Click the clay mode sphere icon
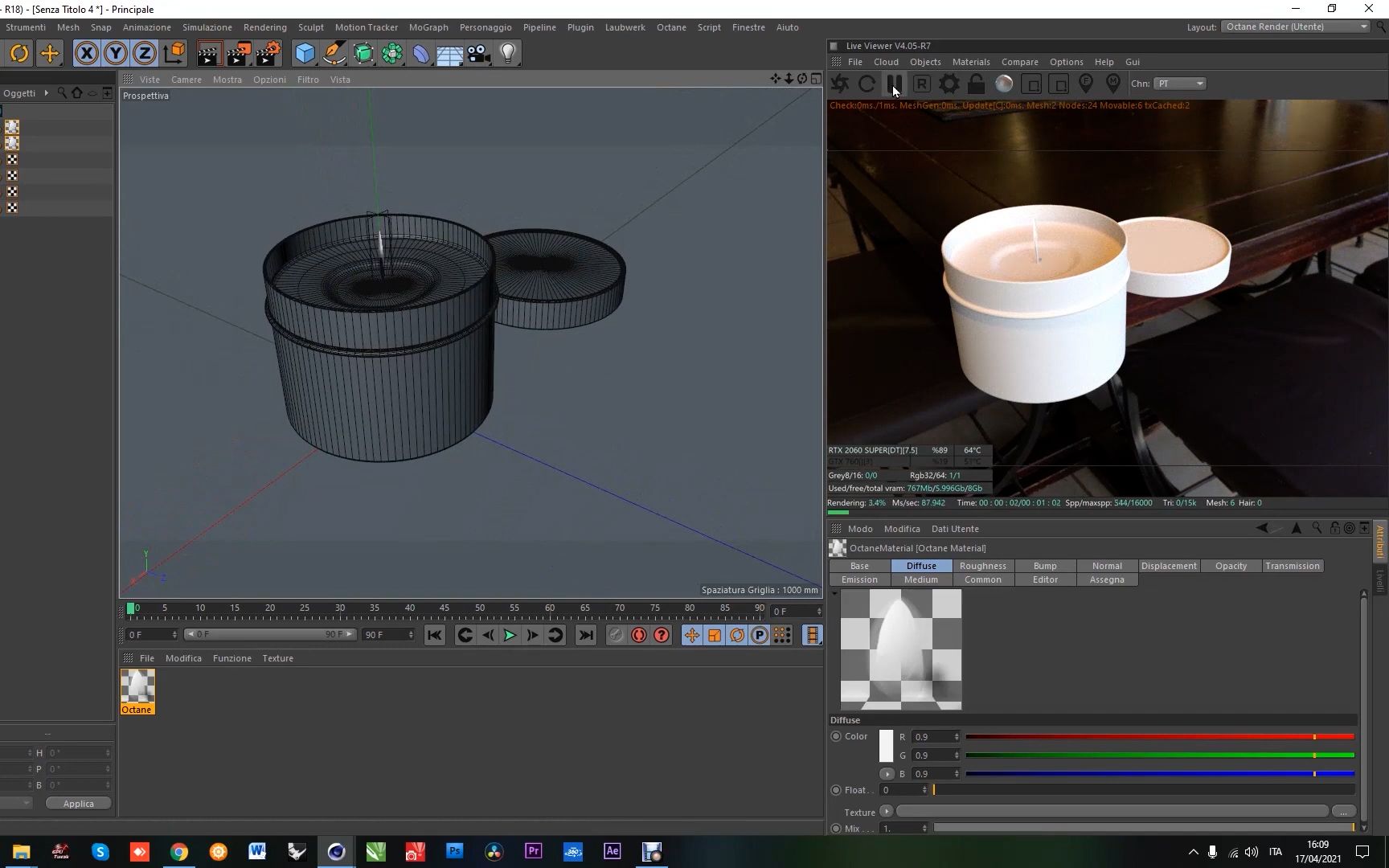The image size is (1389, 868). (x=1004, y=84)
